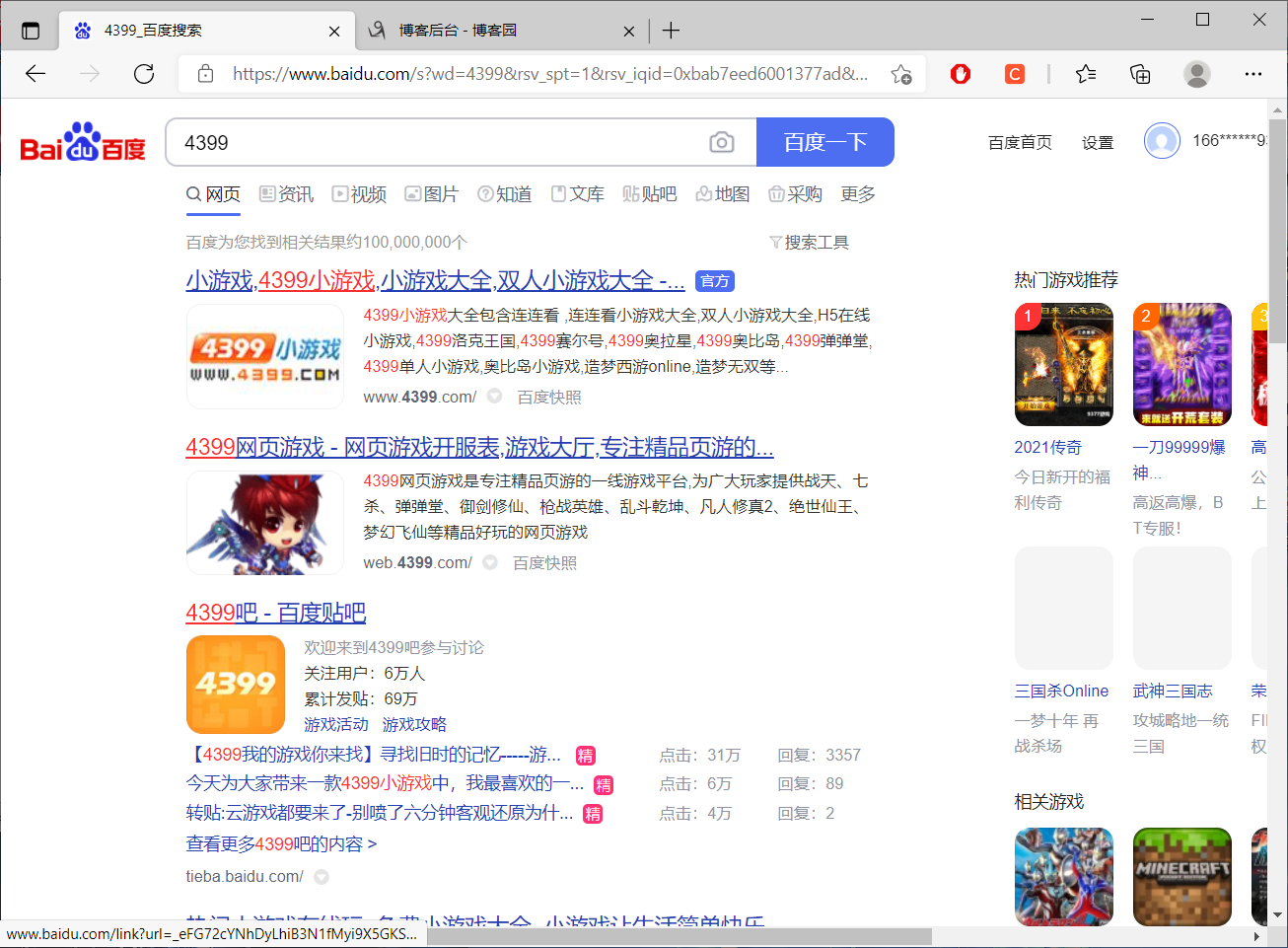The height and width of the screenshot is (948, 1288).
Task: Click the browser address bar URL
Action: coord(550,74)
